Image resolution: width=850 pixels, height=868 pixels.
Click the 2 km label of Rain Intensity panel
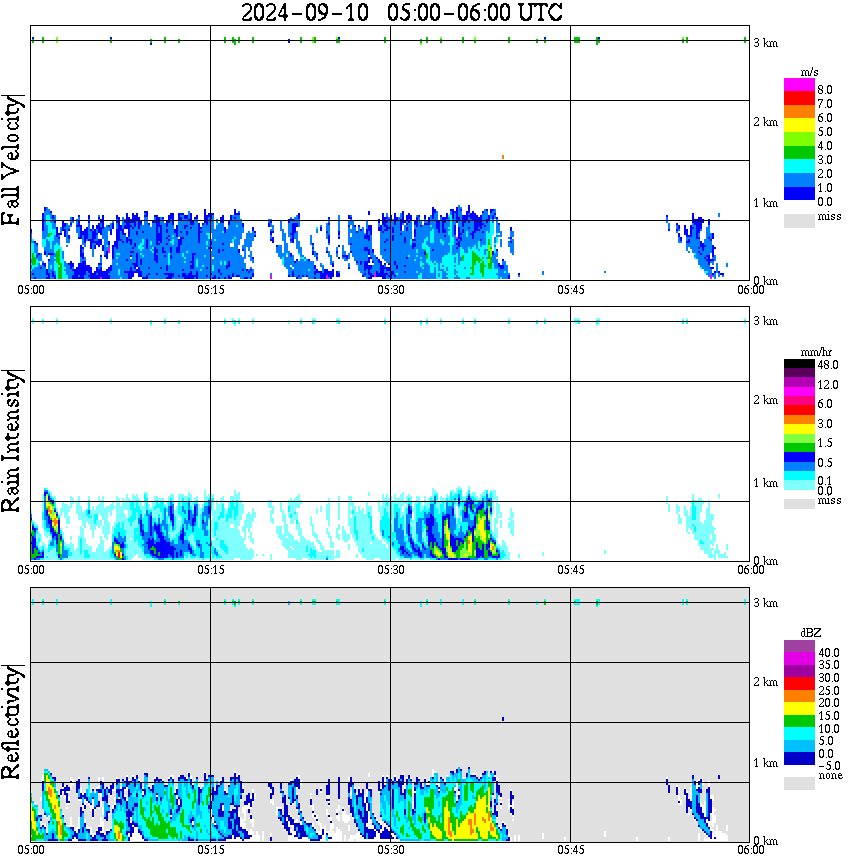point(765,400)
